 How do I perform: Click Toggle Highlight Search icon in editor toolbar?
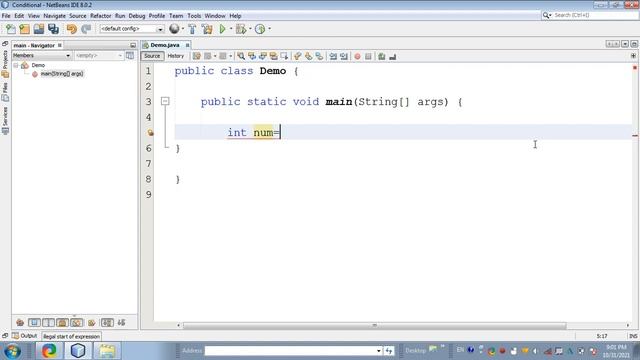point(273,56)
